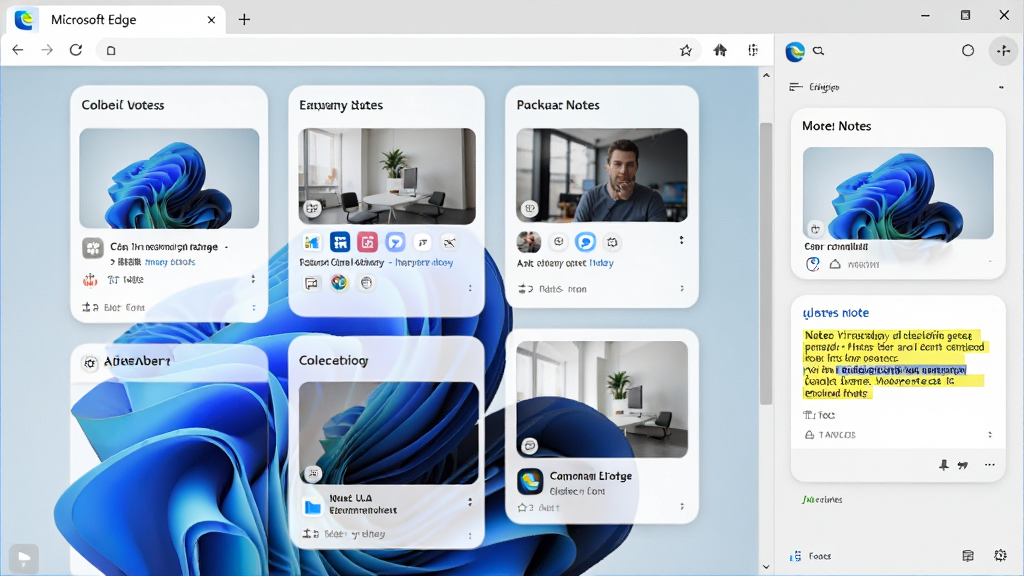Click the blue-selected line in the sidebar note

(901, 370)
